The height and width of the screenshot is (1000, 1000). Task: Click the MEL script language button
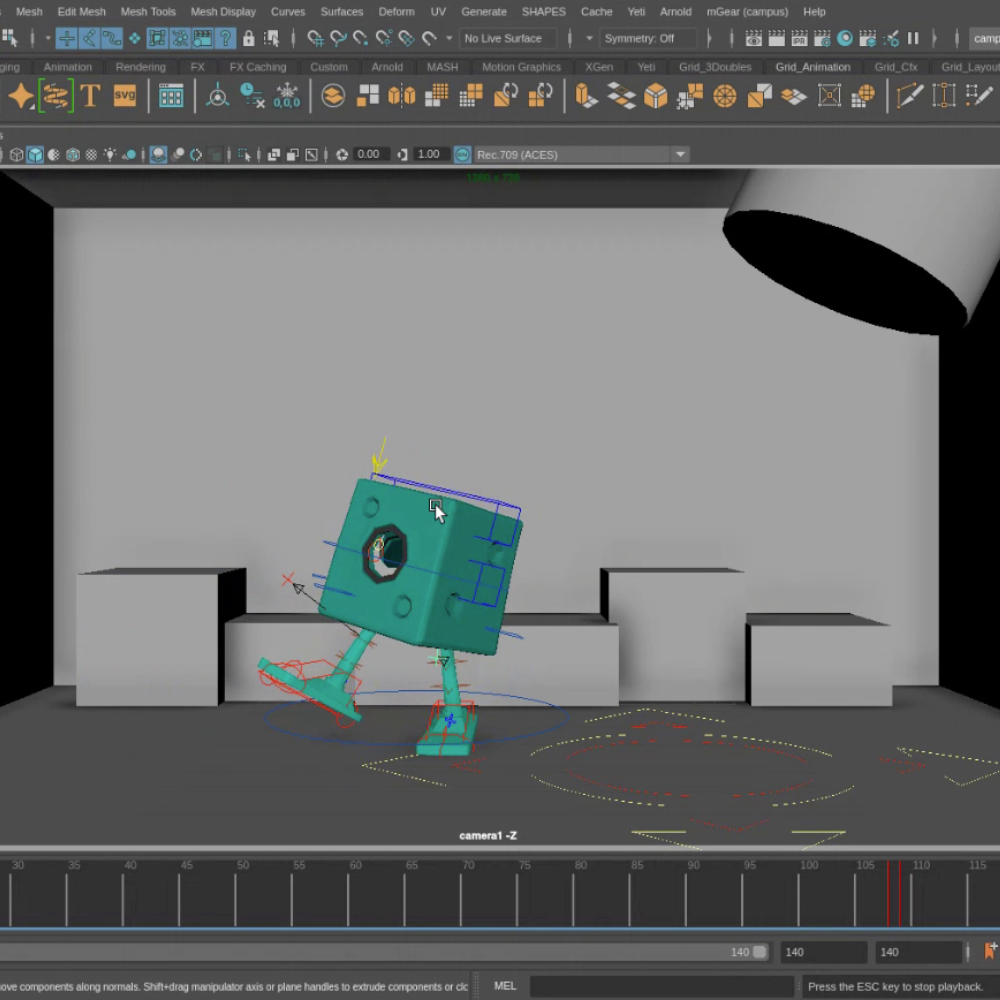pyautogui.click(x=505, y=986)
